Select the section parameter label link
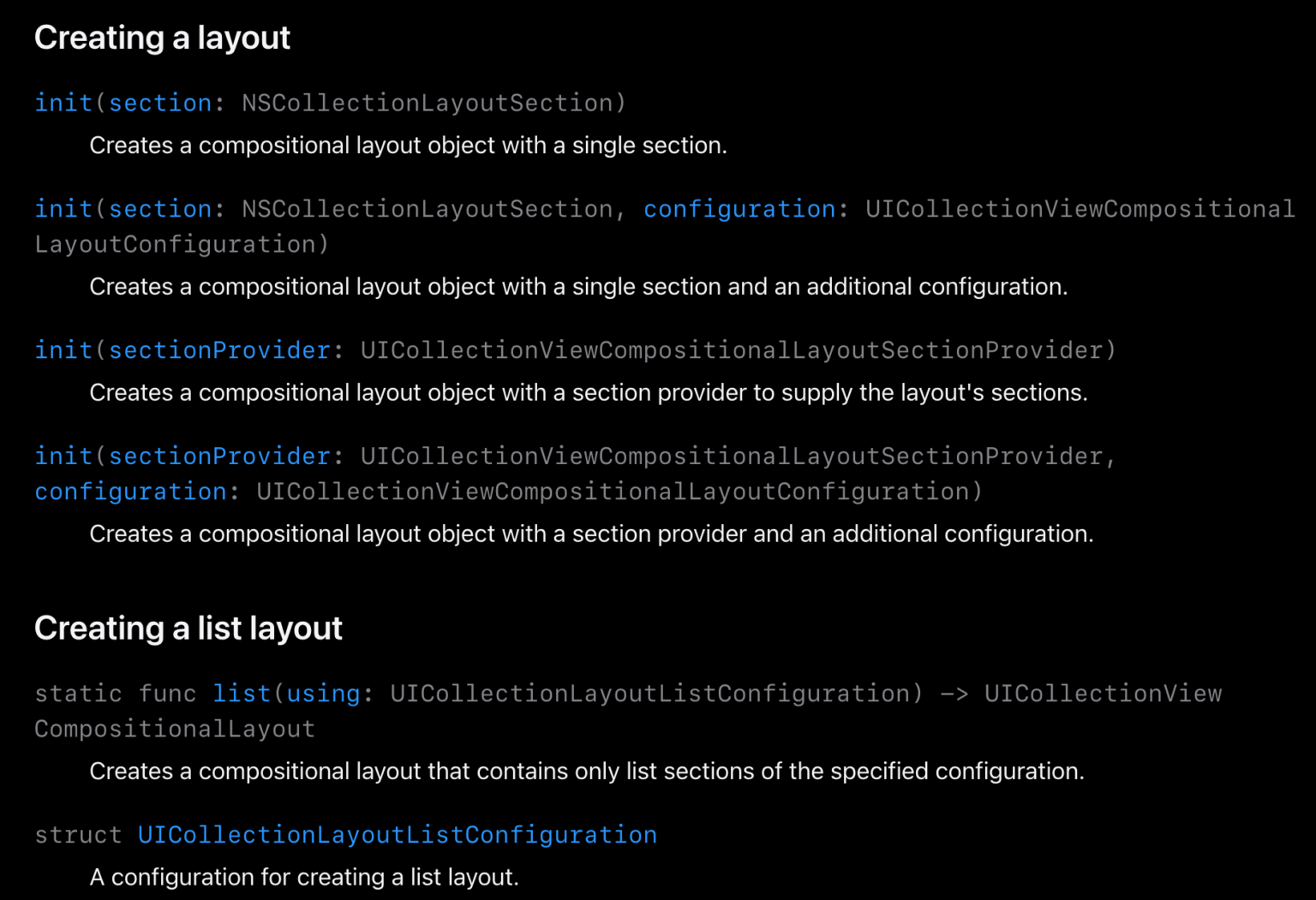 click(x=160, y=103)
